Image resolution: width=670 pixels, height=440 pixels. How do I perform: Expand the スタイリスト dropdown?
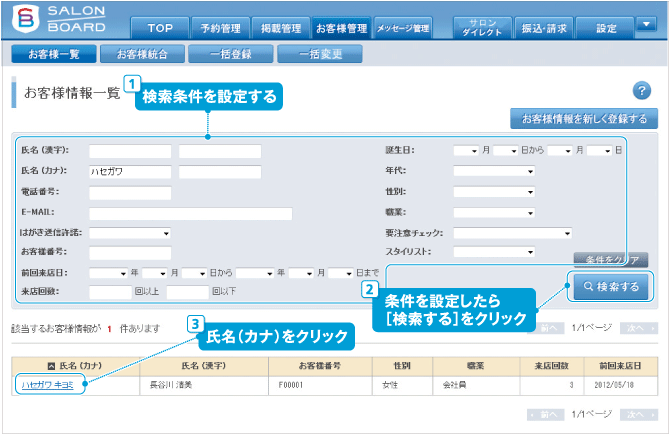tap(494, 252)
